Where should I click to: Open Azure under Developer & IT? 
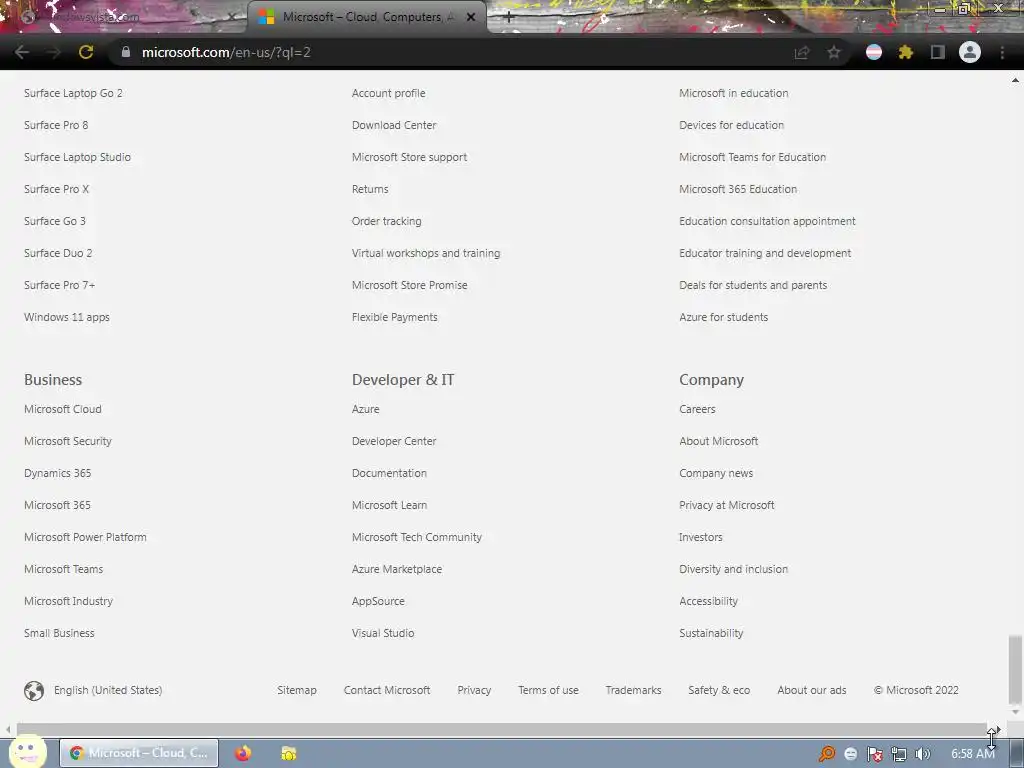[366, 409]
